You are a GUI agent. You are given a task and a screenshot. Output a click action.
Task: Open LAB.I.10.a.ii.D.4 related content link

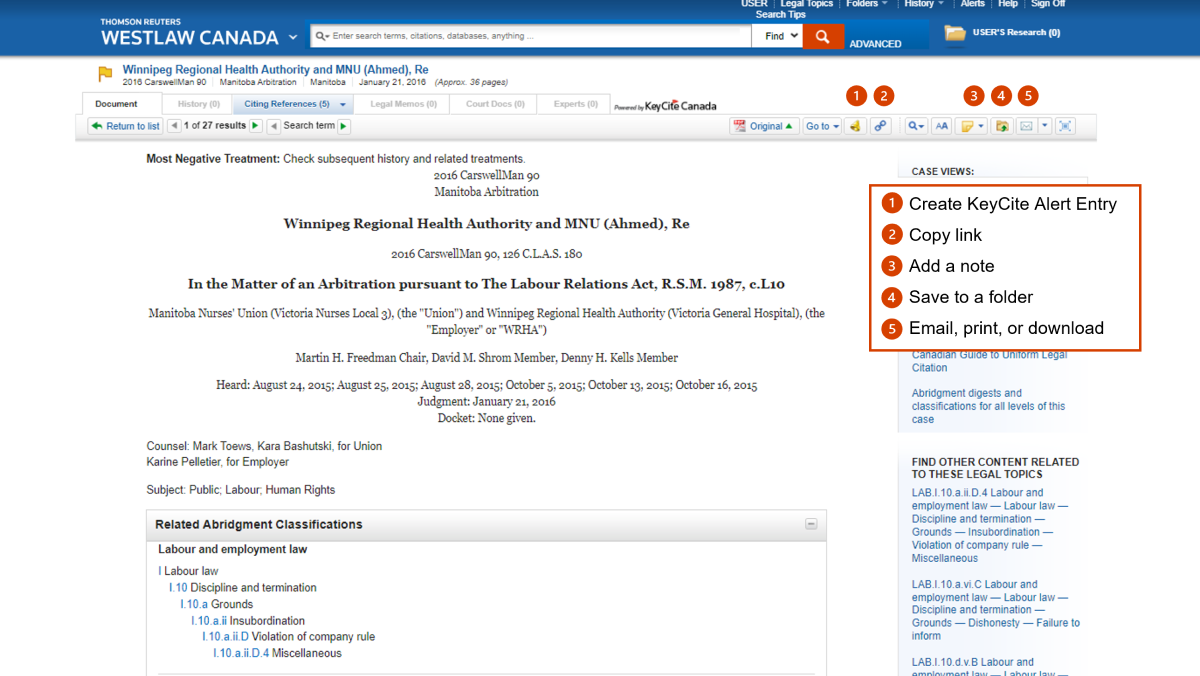point(990,525)
